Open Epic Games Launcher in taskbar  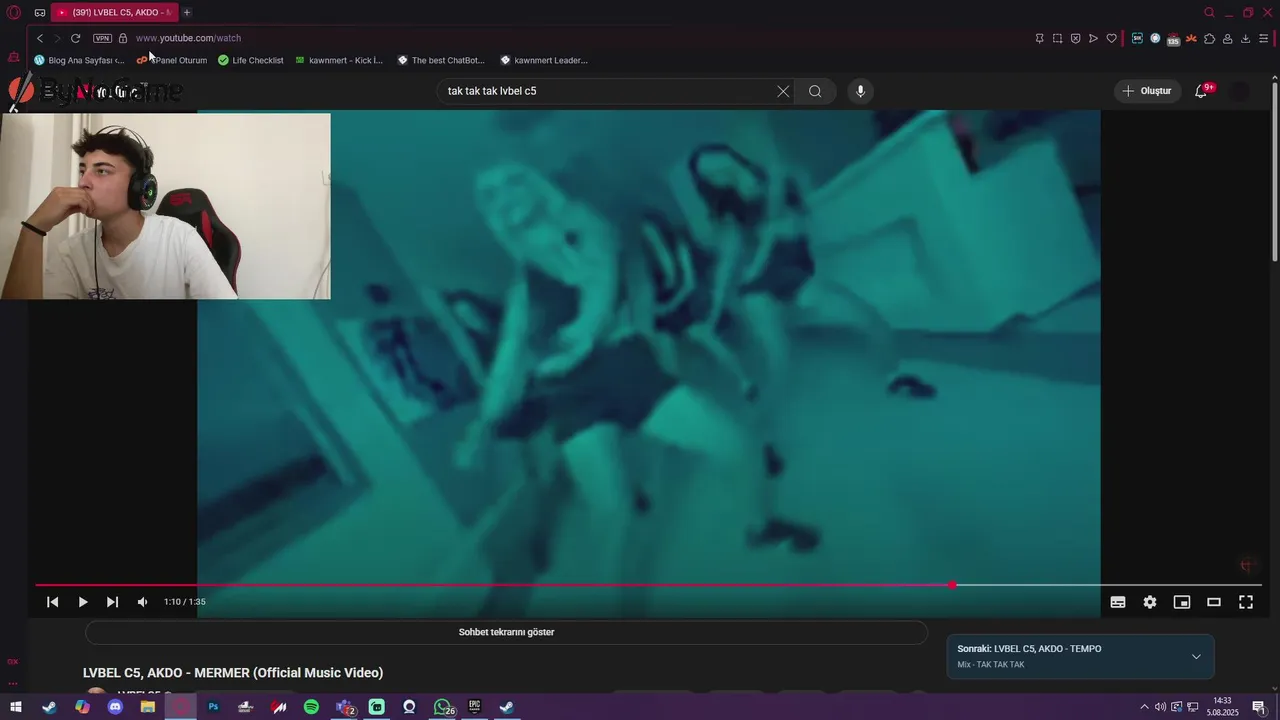tap(474, 707)
